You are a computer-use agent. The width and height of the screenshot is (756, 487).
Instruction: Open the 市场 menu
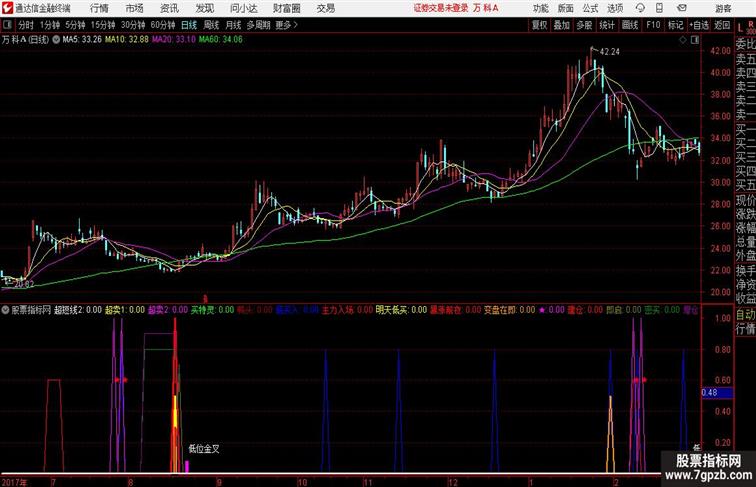click(x=134, y=8)
